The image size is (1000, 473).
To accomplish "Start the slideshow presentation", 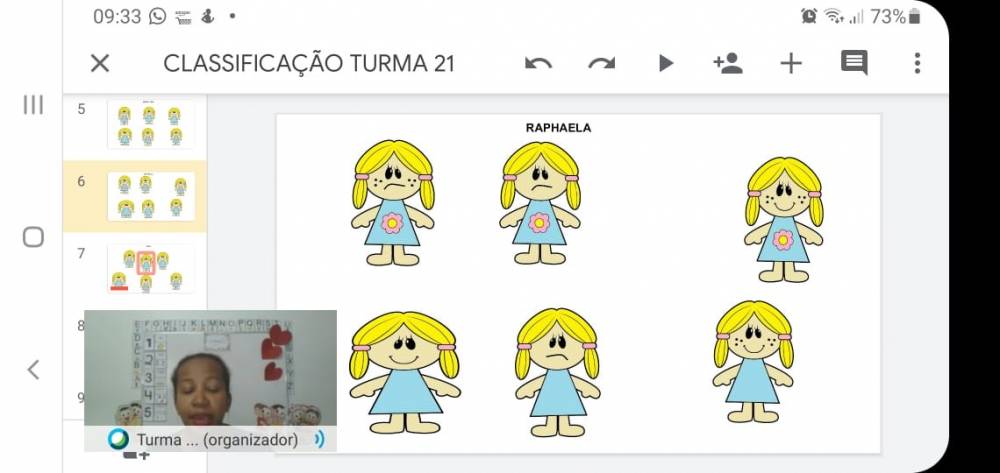I will coord(666,64).
